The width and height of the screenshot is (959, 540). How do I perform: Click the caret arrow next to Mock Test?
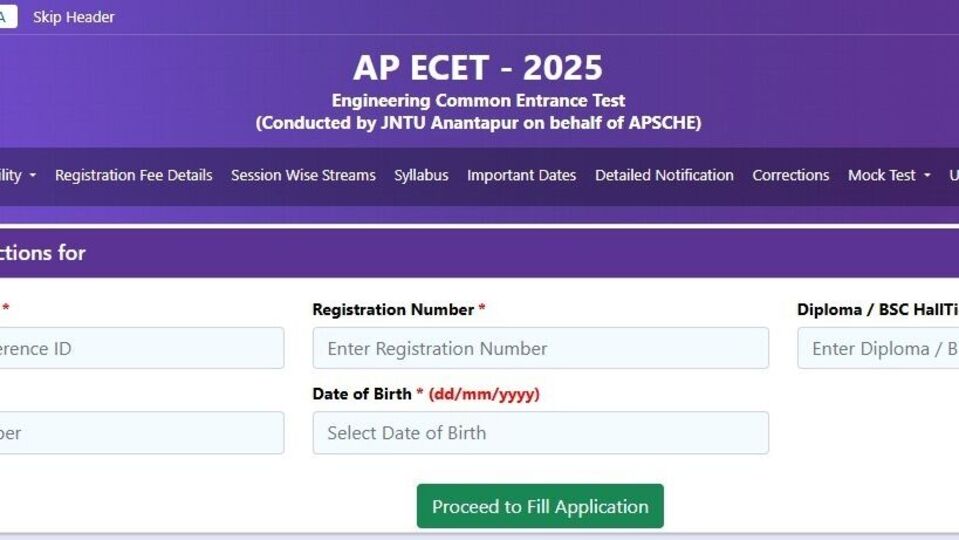[927, 176]
